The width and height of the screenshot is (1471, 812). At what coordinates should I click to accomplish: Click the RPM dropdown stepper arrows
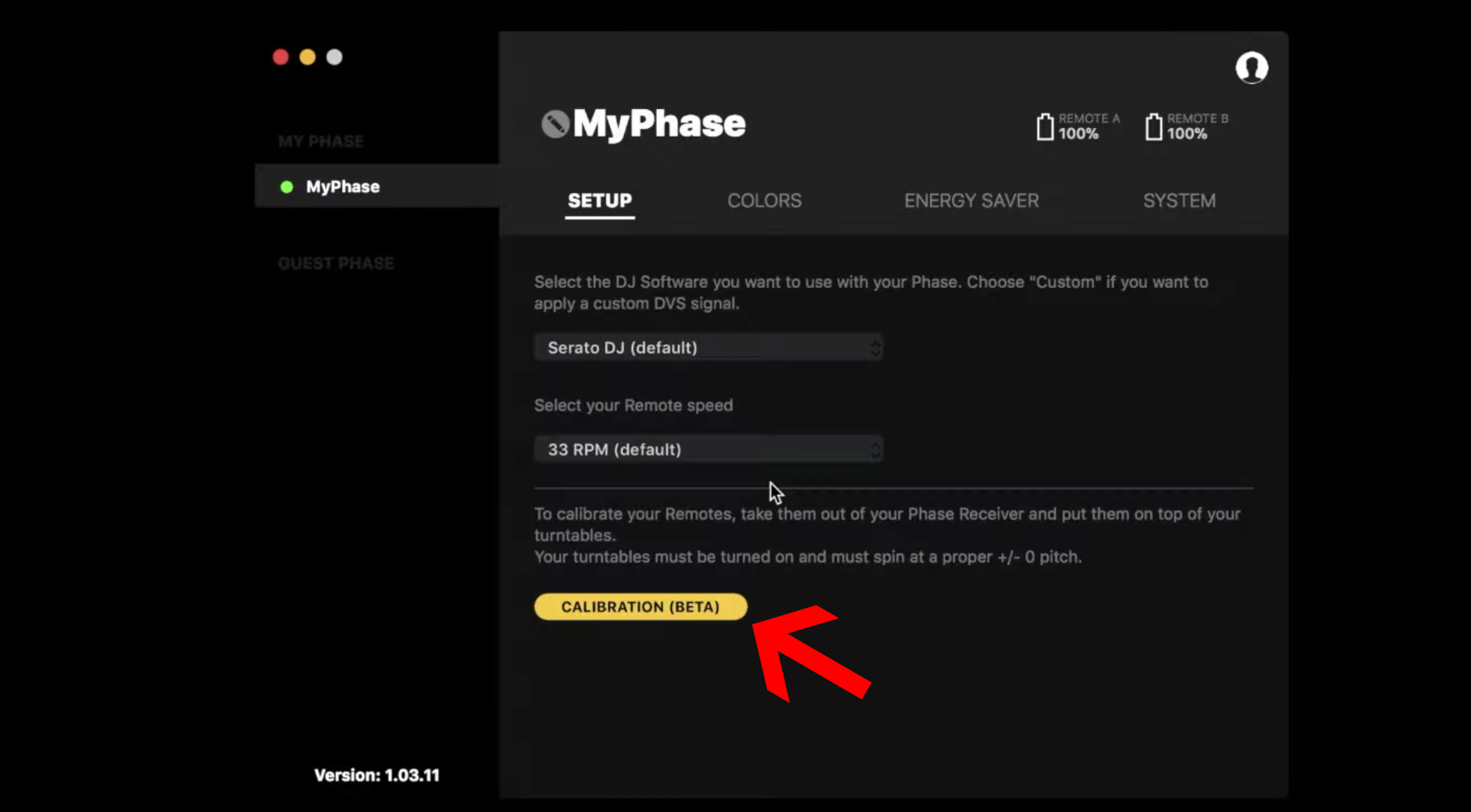[875, 450]
